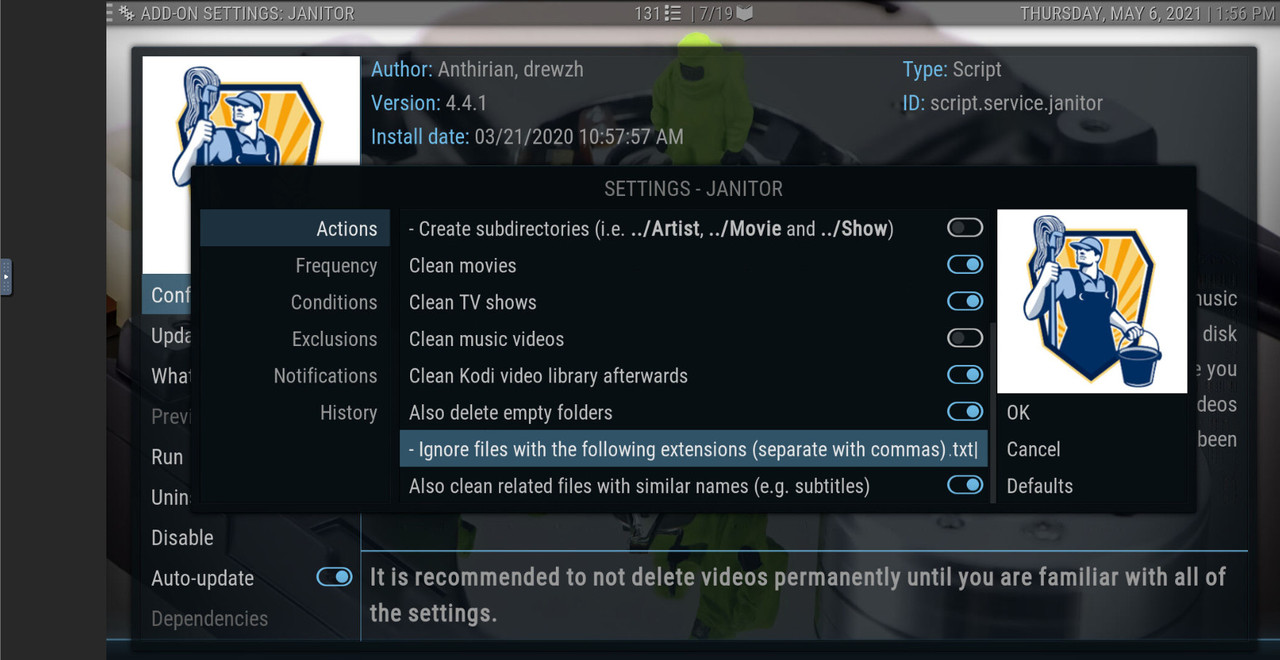Click the Settings - Janitor dialog title

coord(694,188)
